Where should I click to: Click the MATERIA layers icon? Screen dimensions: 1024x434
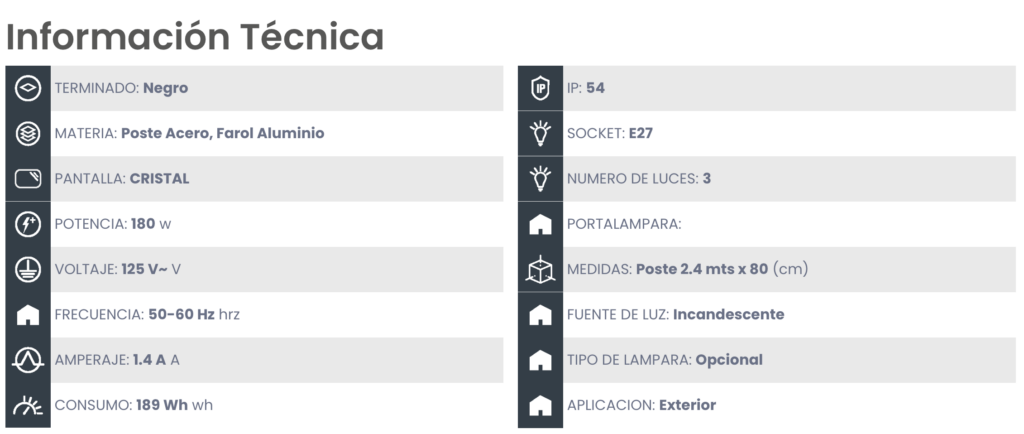pos(27,133)
